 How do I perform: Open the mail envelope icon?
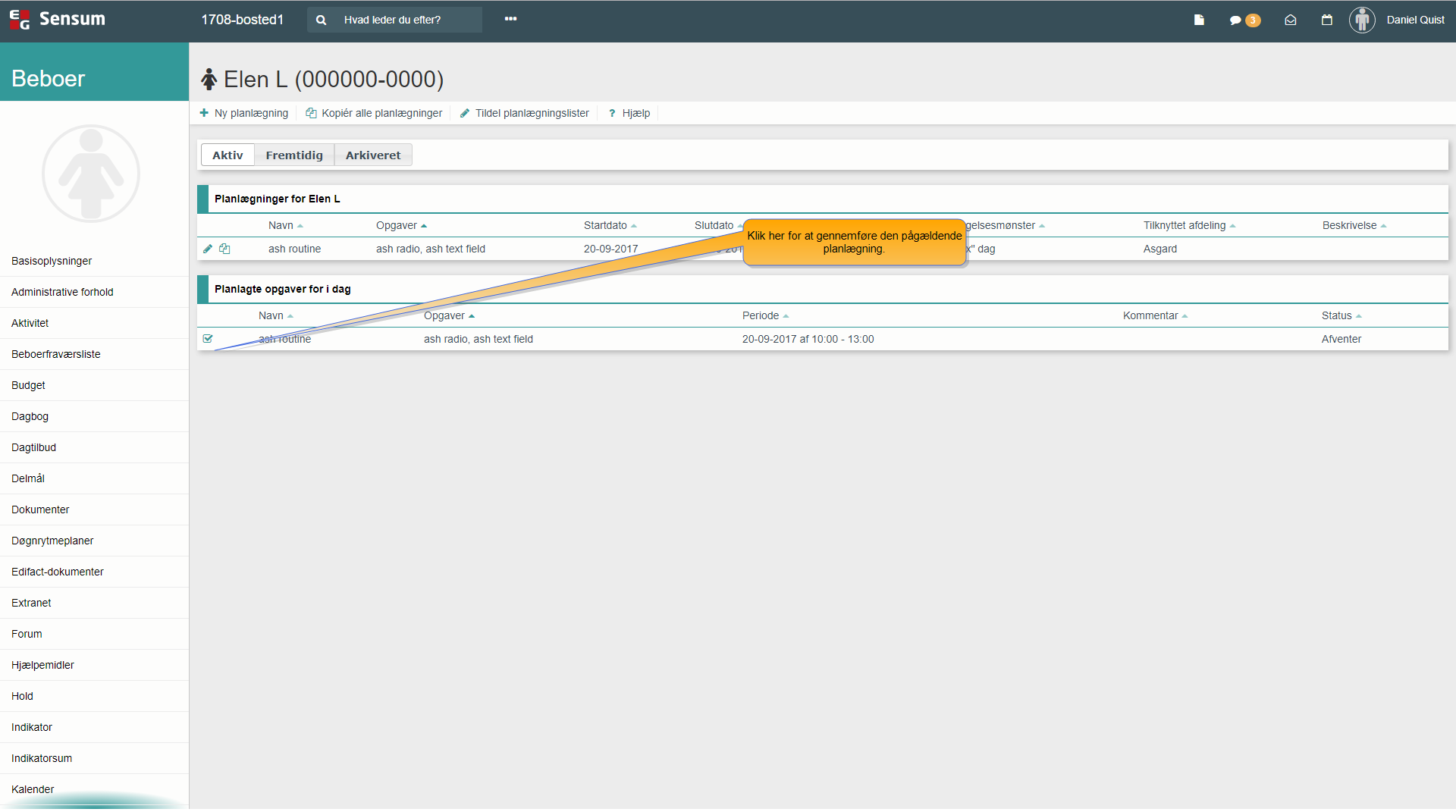1291,20
